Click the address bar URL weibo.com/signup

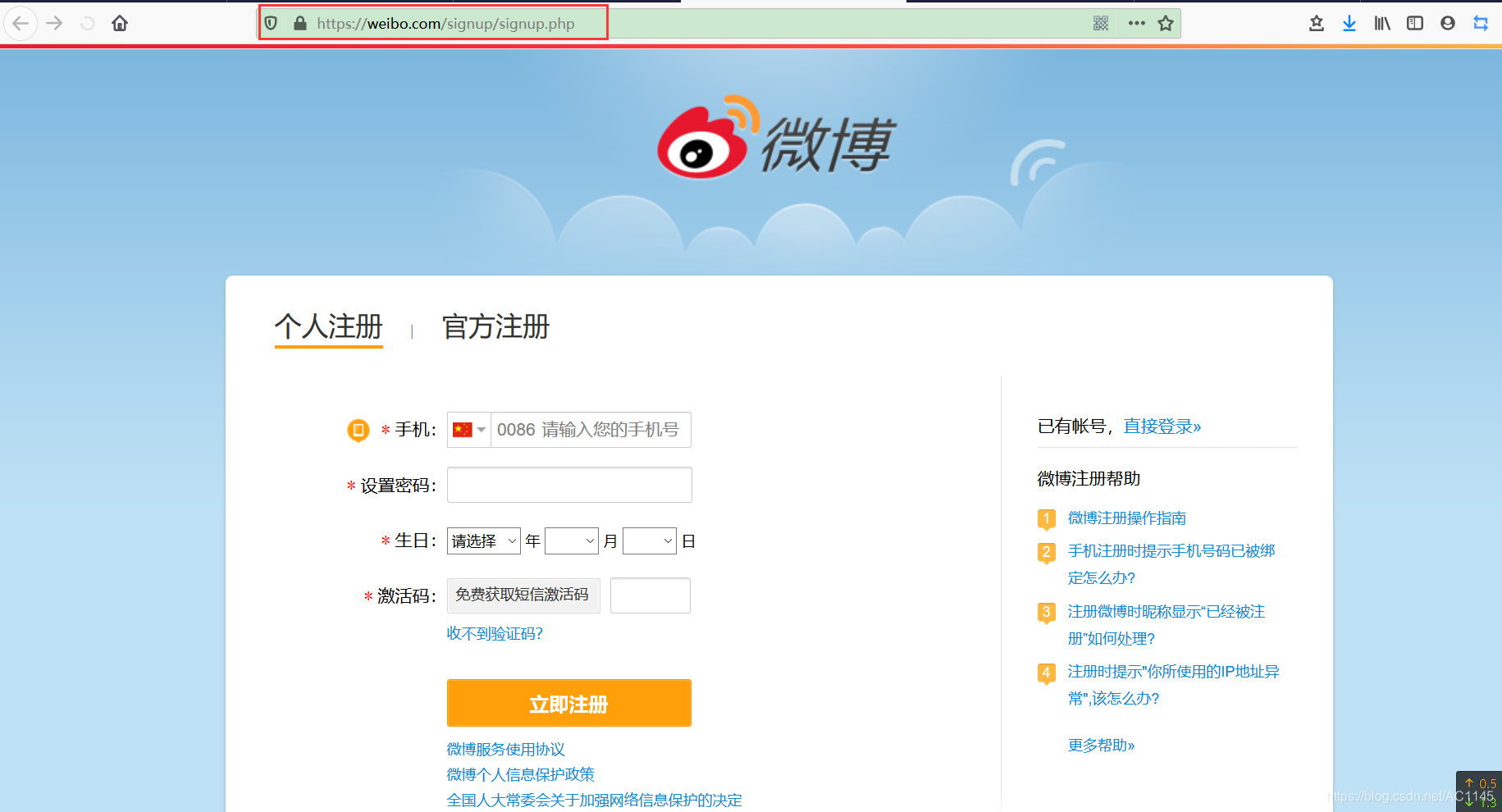pyautogui.click(x=445, y=24)
